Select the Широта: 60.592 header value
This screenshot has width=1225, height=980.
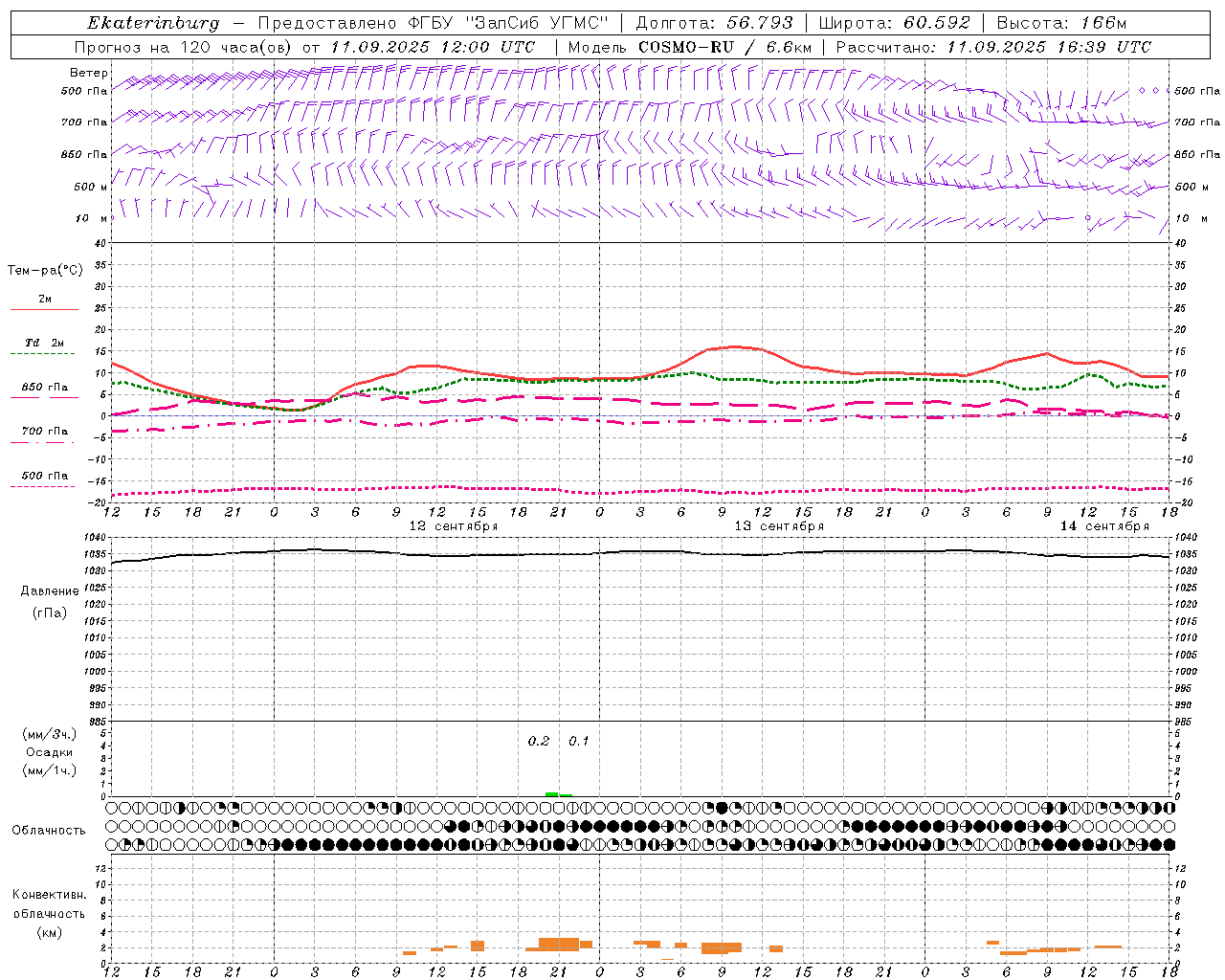894,23
